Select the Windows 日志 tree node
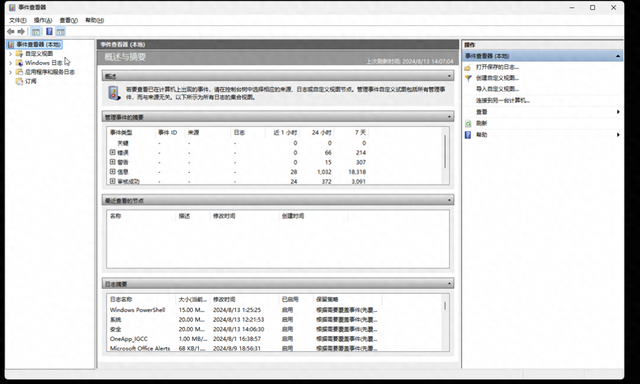 tap(44, 63)
